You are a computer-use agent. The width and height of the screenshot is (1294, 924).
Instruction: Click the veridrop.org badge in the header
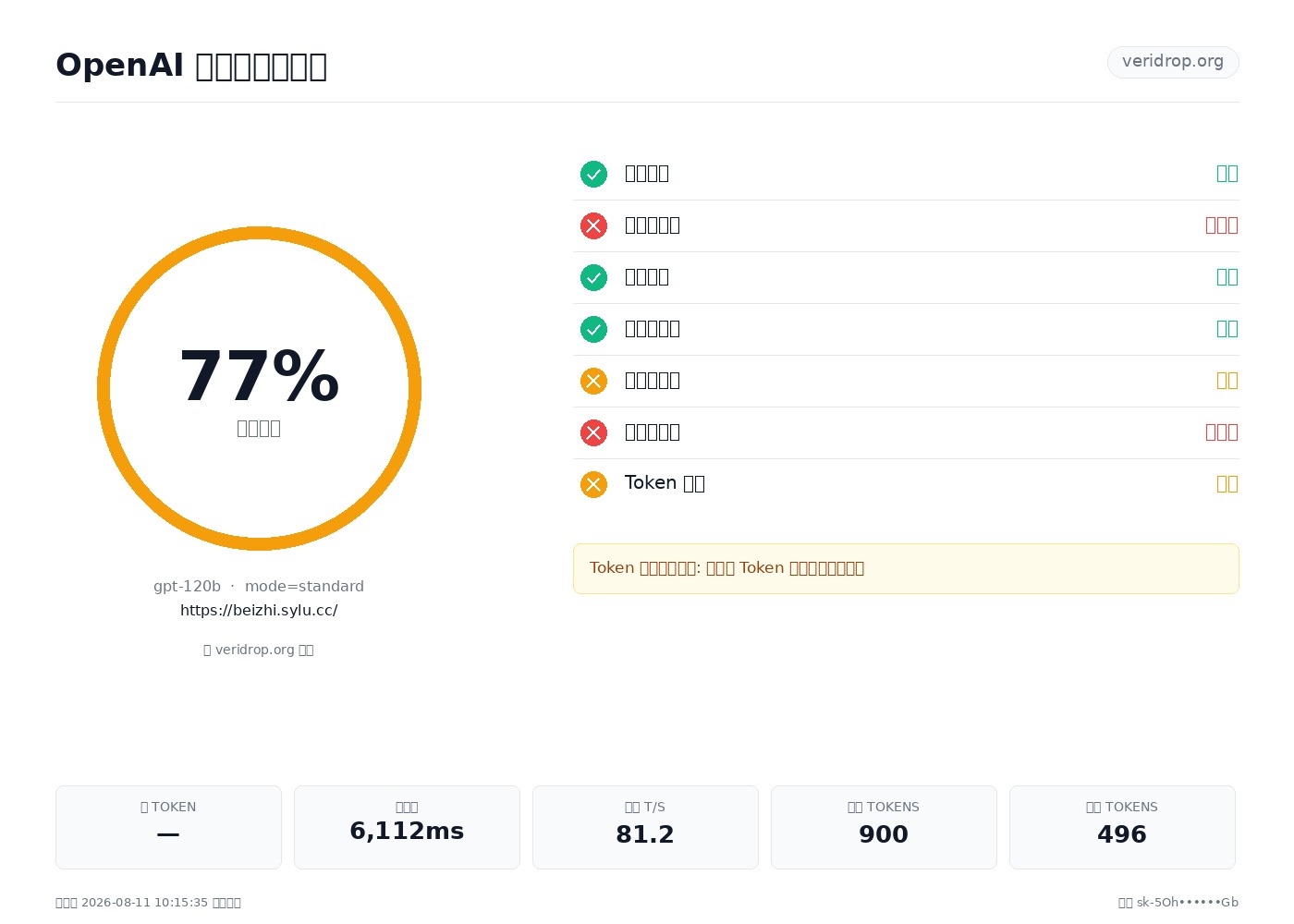1173,62
